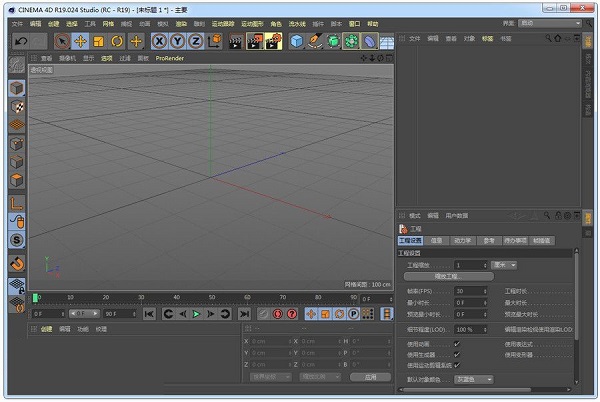This screenshot has width=600, height=402.
Task: Toggle the X axis lock icon
Action: [159, 41]
